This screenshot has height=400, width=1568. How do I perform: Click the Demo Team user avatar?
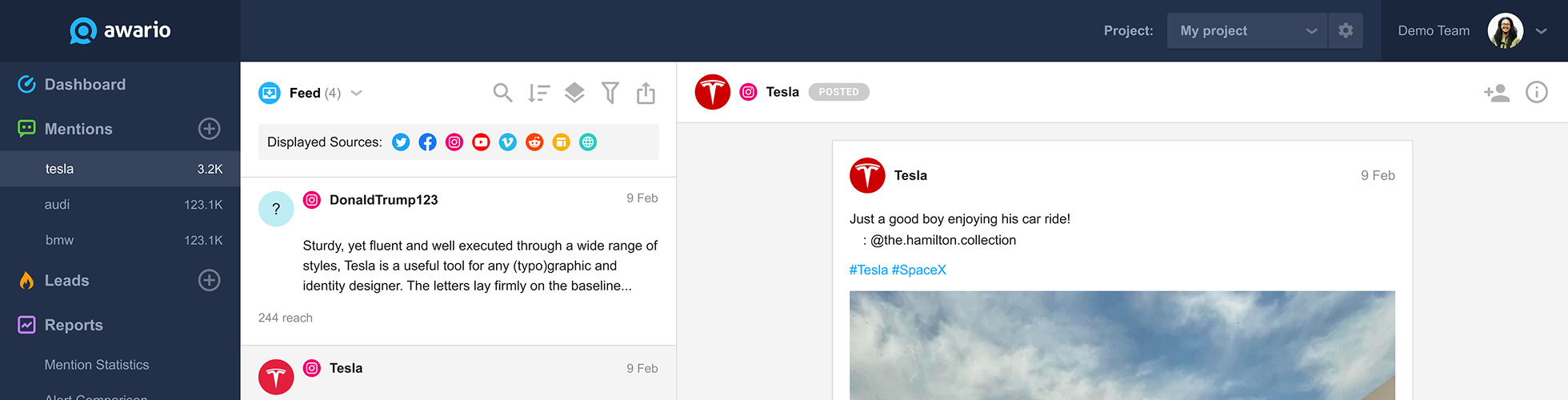(x=1505, y=30)
